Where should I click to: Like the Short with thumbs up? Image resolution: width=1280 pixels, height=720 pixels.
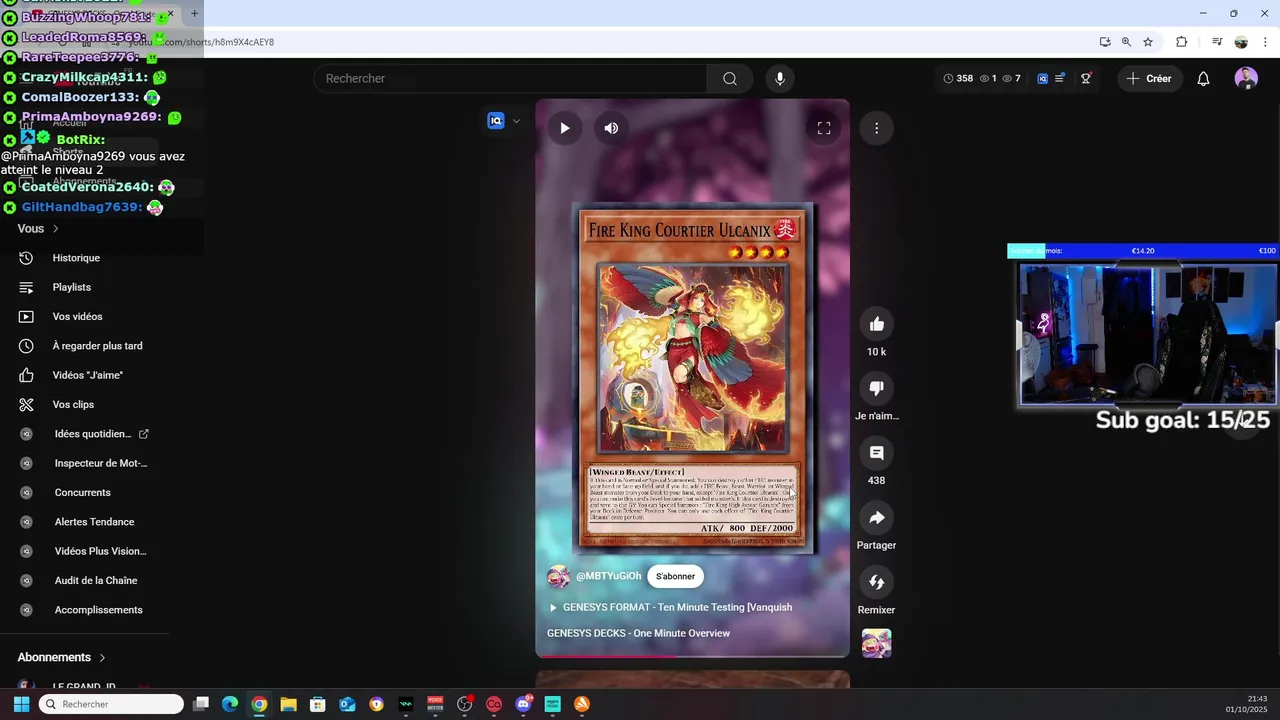pos(876,324)
